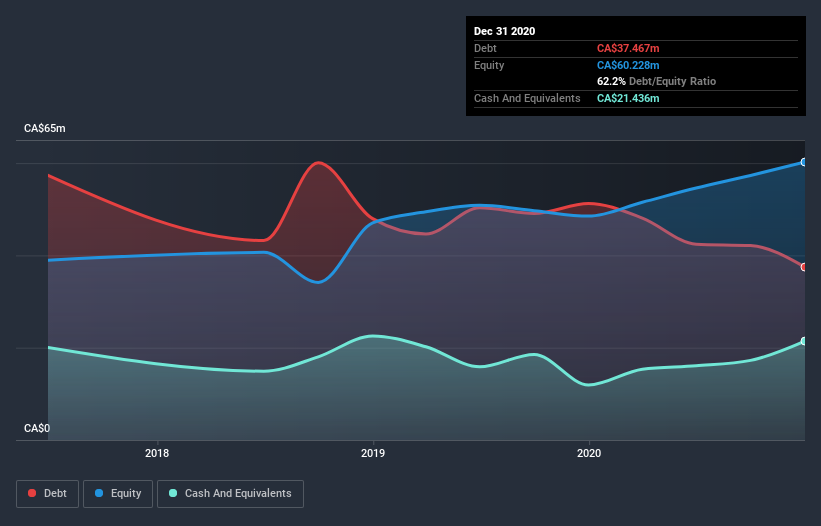Click the CA$65m y-axis label
The width and height of the screenshot is (821, 526).
[x=45, y=128]
